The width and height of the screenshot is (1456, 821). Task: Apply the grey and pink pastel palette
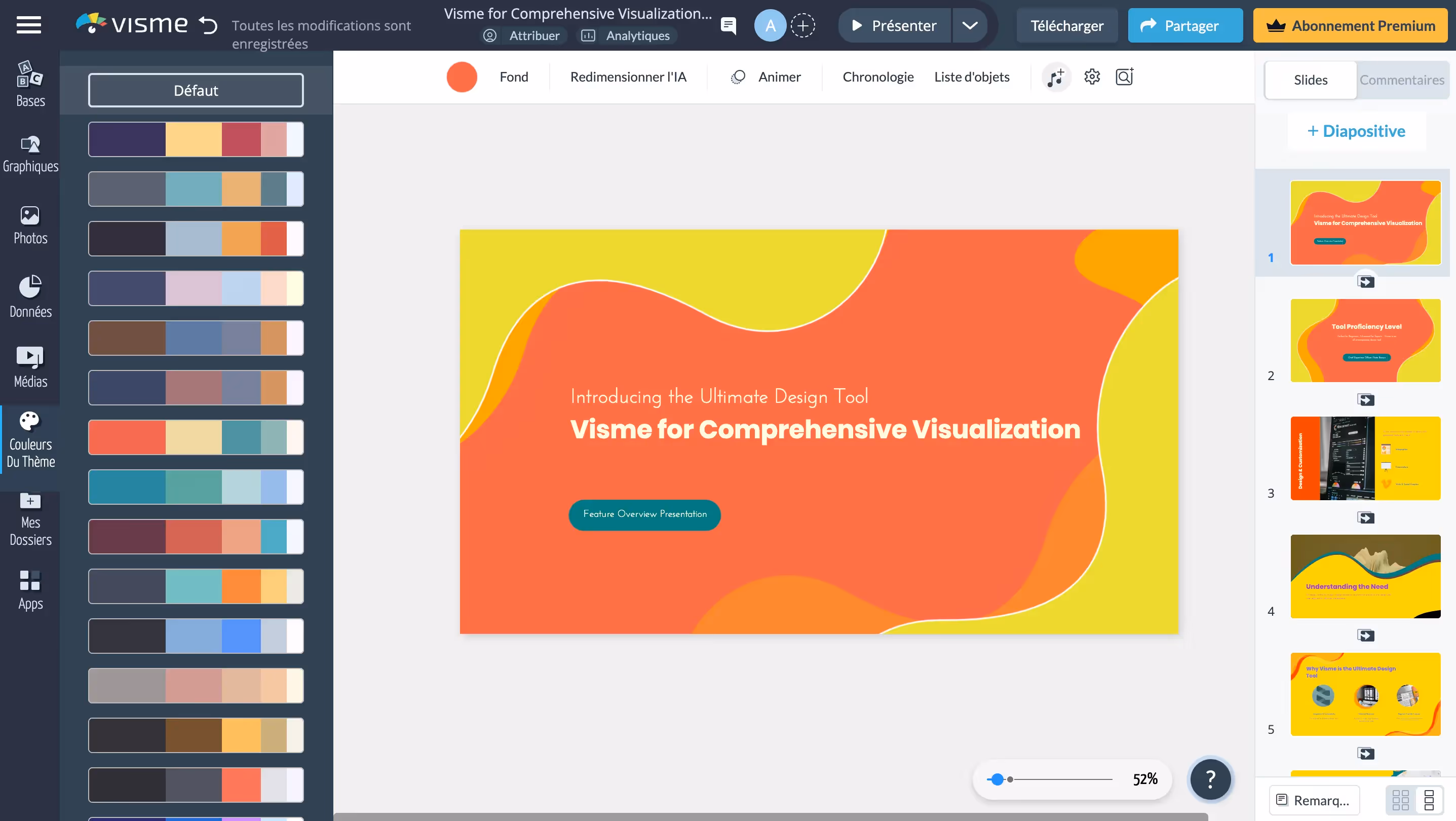click(x=196, y=685)
